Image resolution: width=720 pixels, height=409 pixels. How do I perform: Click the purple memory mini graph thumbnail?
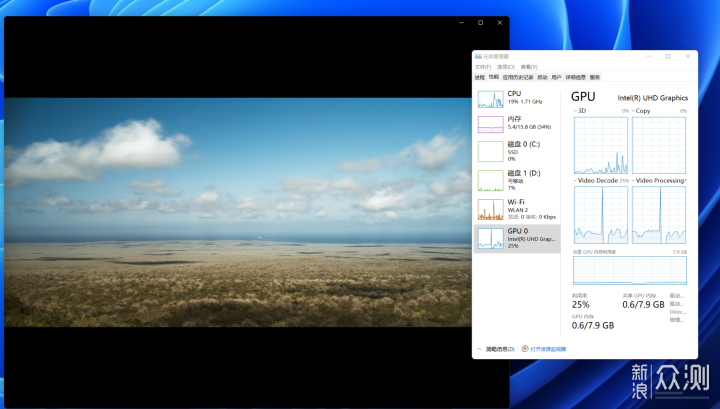pyautogui.click(x=490, y=124)
